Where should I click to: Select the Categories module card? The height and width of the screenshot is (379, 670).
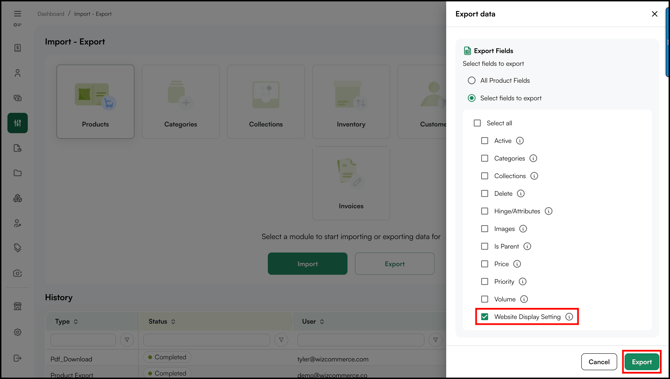click(180, 102)
